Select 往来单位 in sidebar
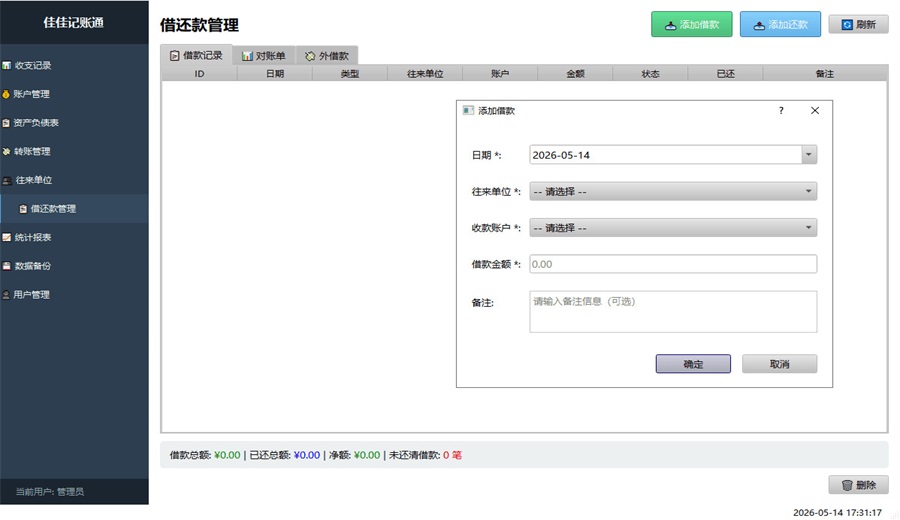Image resolution: width=900 pixels, height=520 pixels. click(74, 180)
